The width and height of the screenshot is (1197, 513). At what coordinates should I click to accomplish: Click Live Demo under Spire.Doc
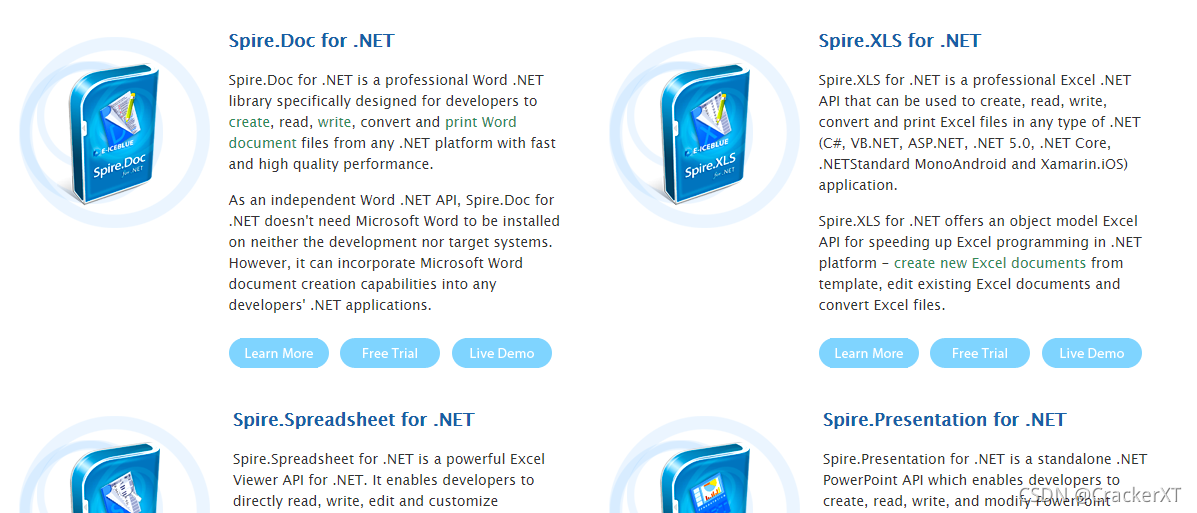[502, 353]
